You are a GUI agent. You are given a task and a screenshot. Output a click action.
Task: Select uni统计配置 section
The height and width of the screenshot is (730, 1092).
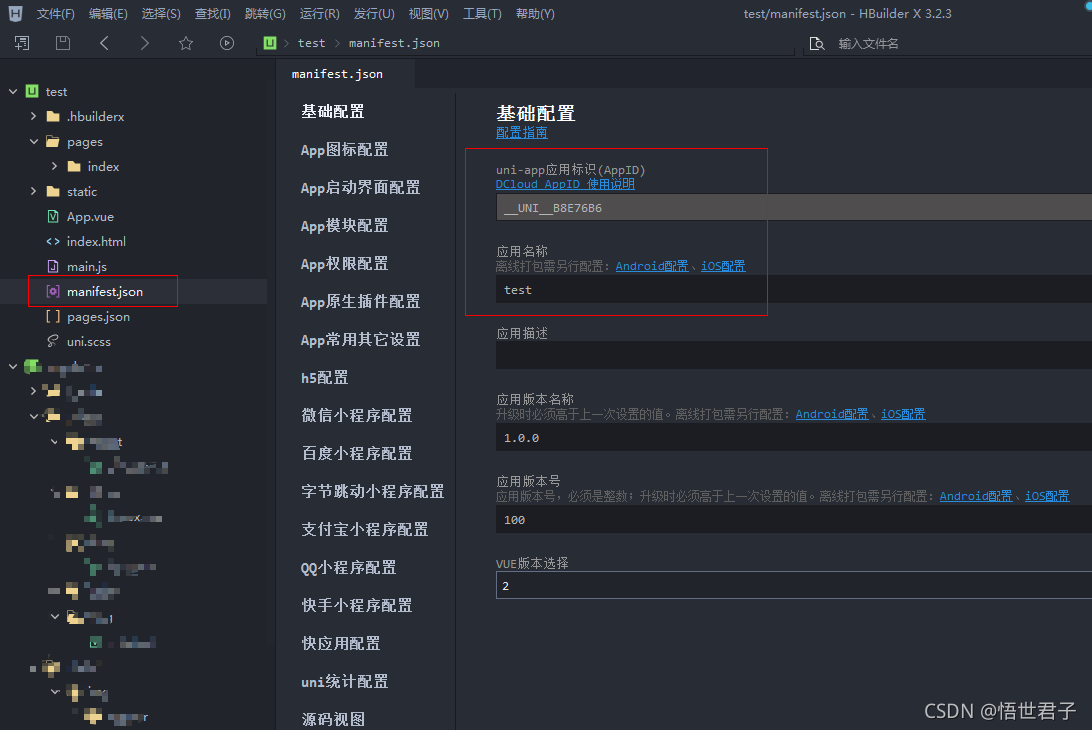(x=344, y=681)
